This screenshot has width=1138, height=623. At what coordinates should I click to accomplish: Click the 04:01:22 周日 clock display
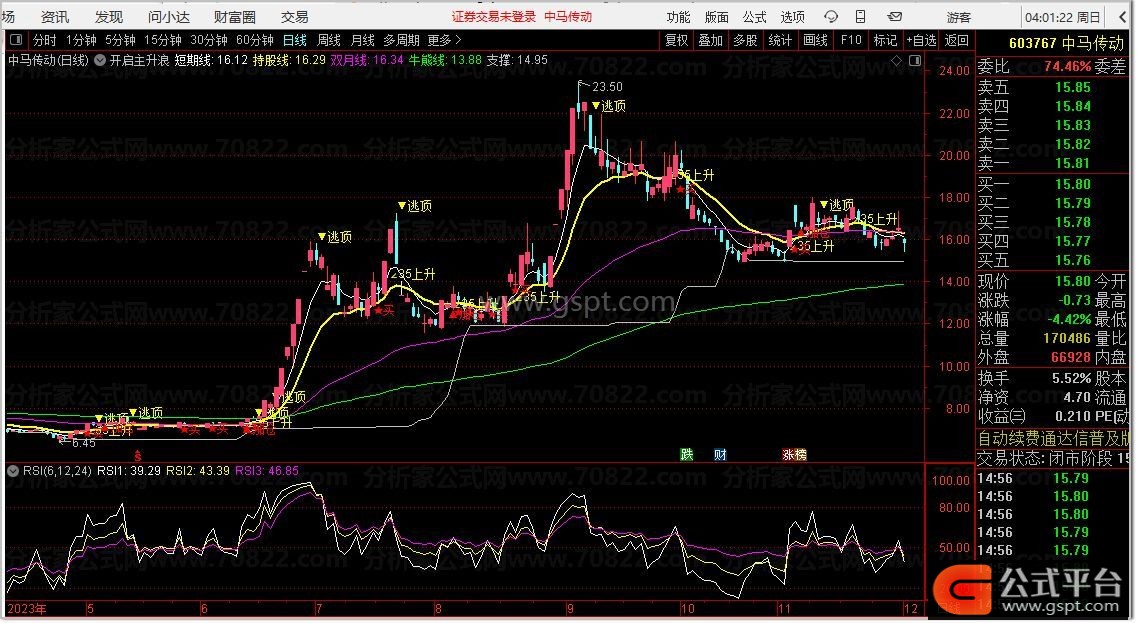[x=1063, y=17]
